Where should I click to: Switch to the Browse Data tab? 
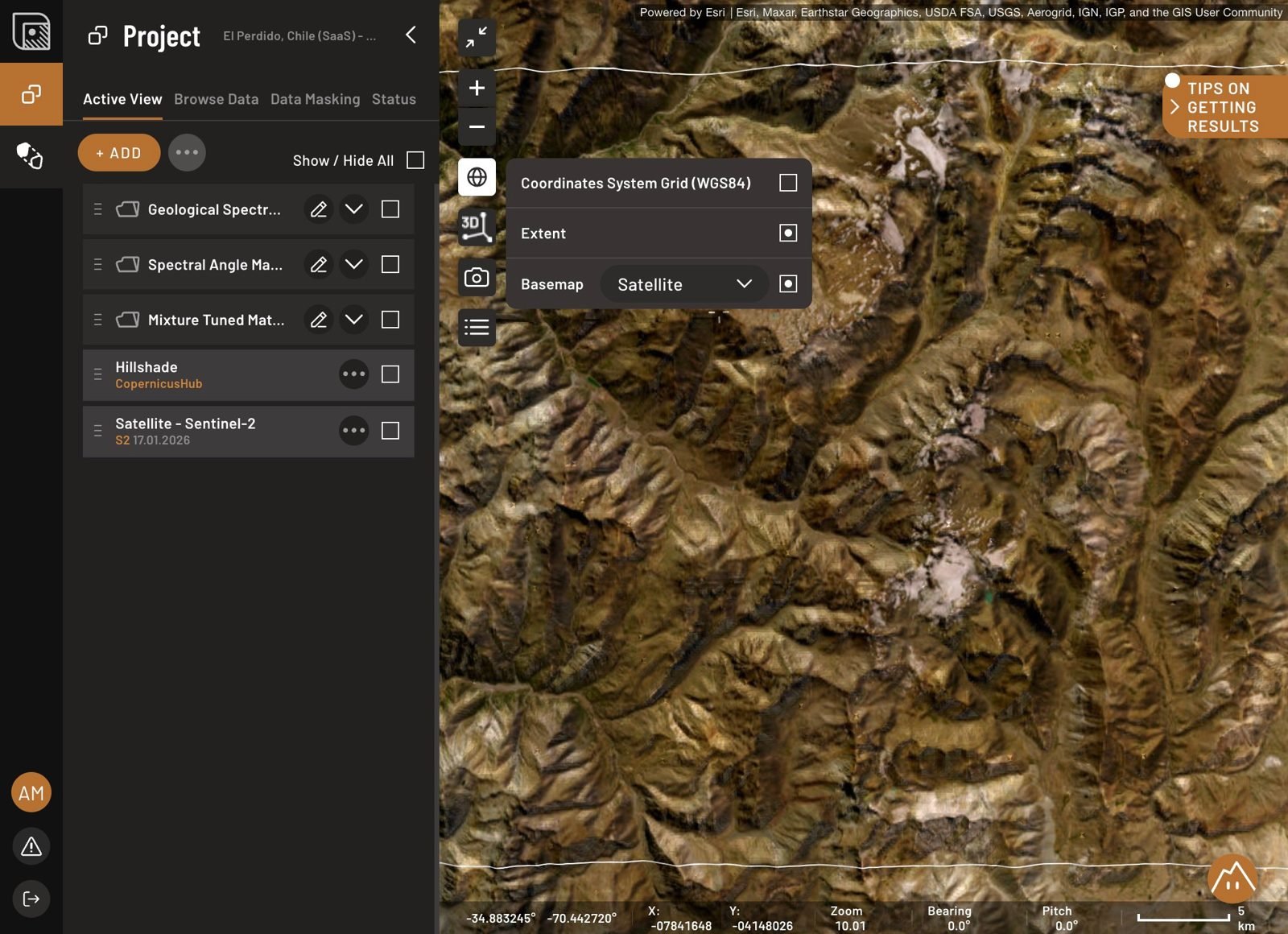217,99
